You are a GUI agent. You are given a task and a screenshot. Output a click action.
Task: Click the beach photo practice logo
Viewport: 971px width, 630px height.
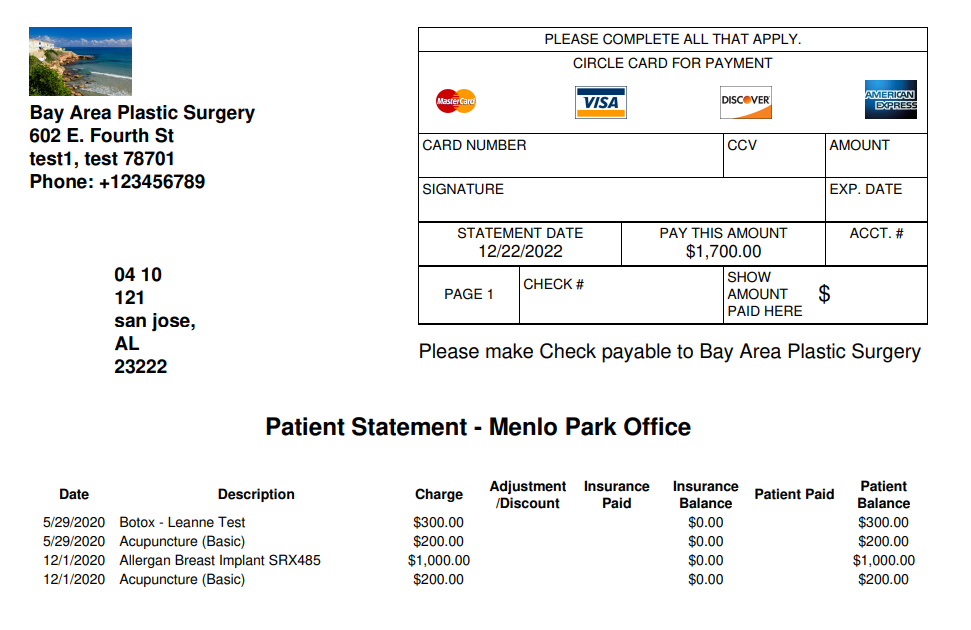[x=81, y=61]
